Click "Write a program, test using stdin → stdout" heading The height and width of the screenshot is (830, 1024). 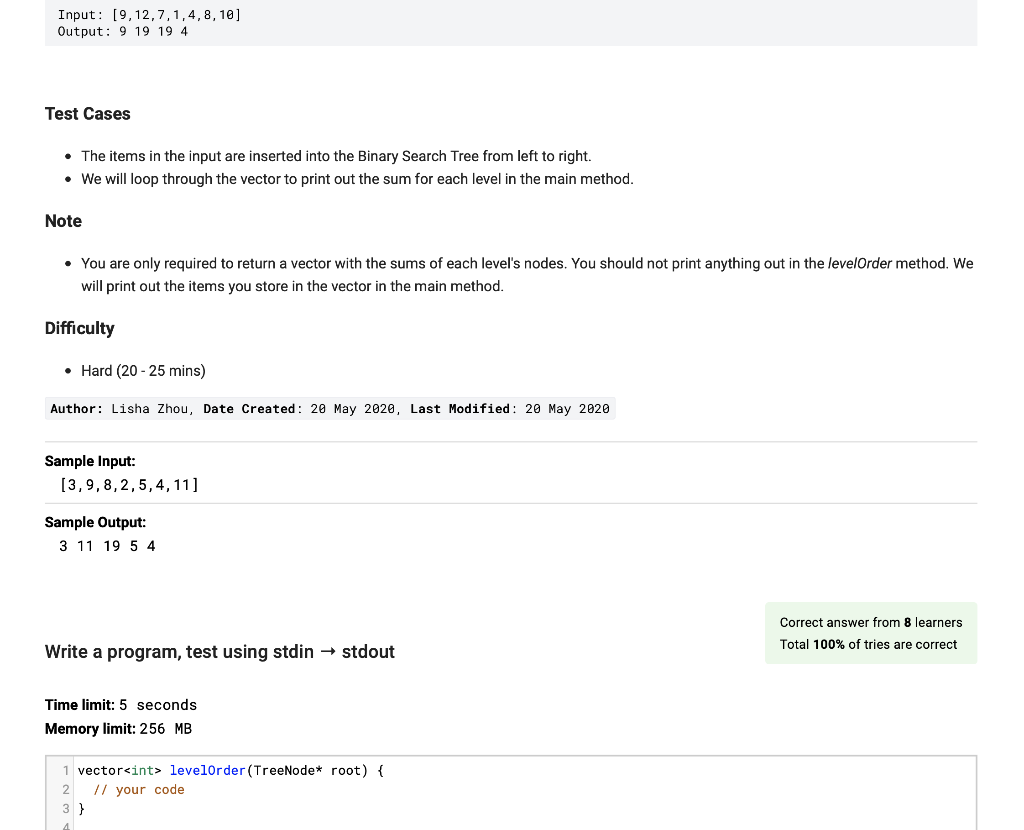tap(220, 652)
